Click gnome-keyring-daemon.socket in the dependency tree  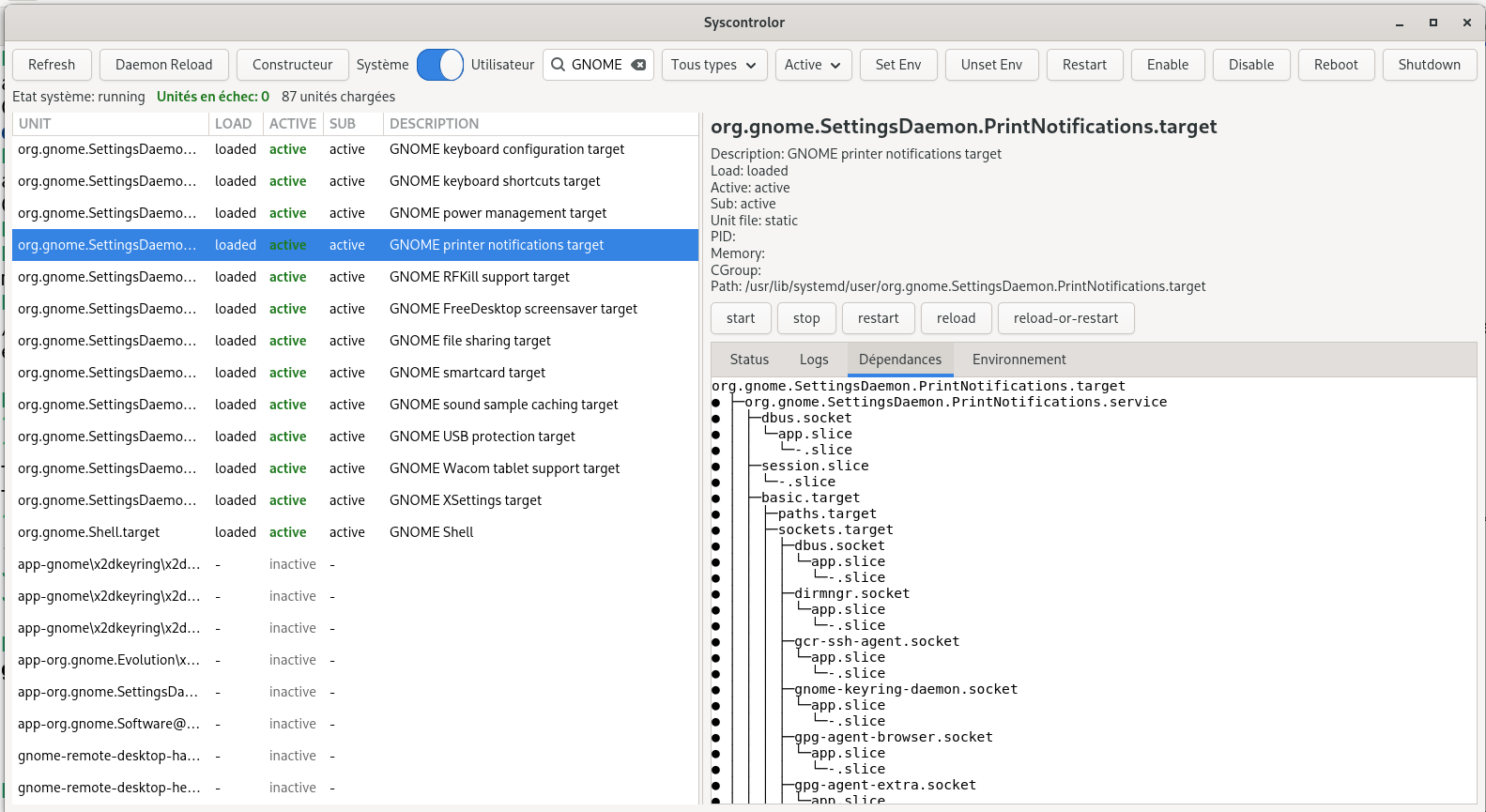pyautogui.click(x=906, y=689)
